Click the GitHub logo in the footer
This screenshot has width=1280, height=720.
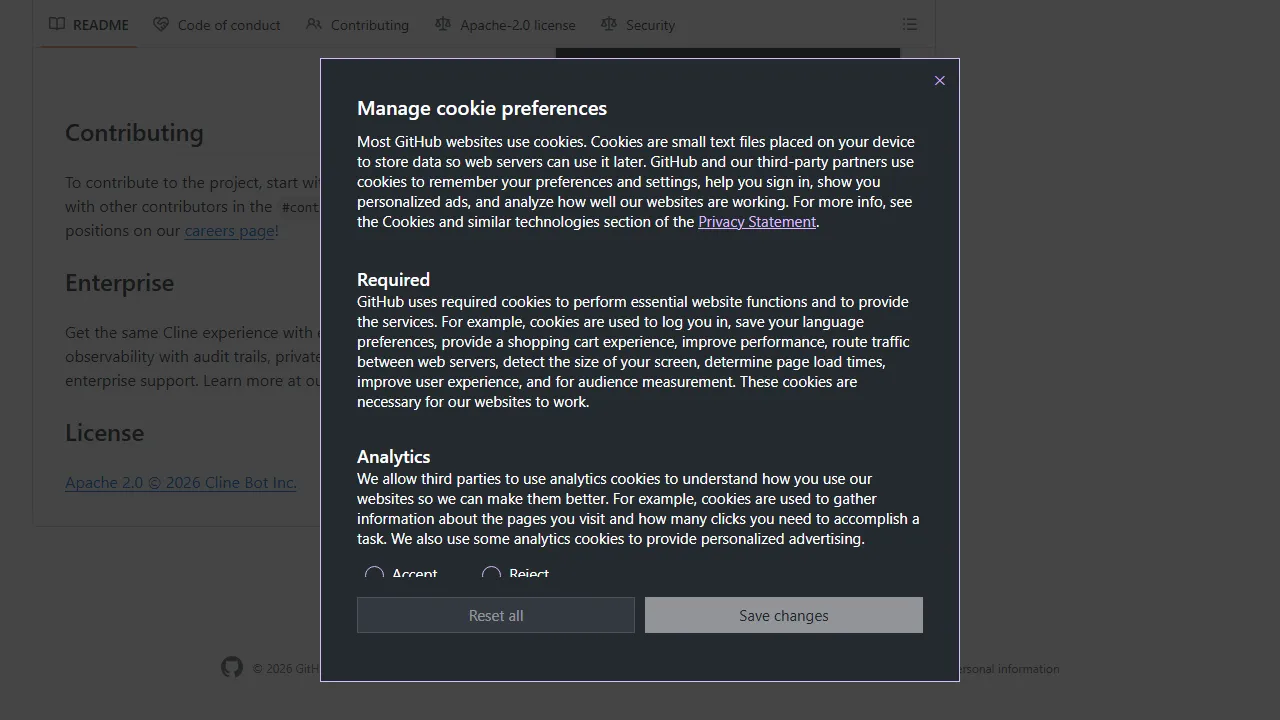pyautogui.click(x=231, y=667)
